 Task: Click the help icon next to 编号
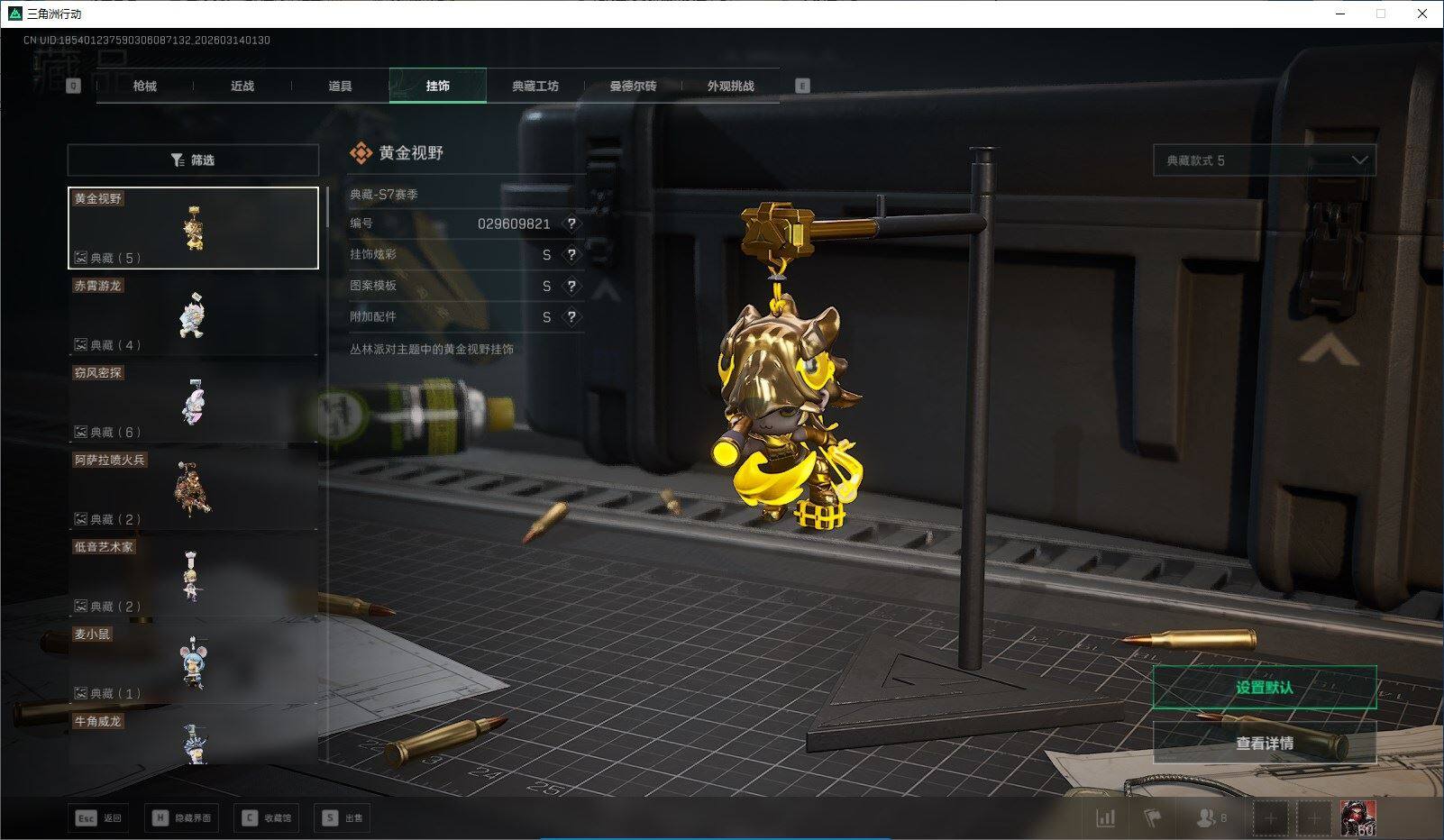[571, 224]
